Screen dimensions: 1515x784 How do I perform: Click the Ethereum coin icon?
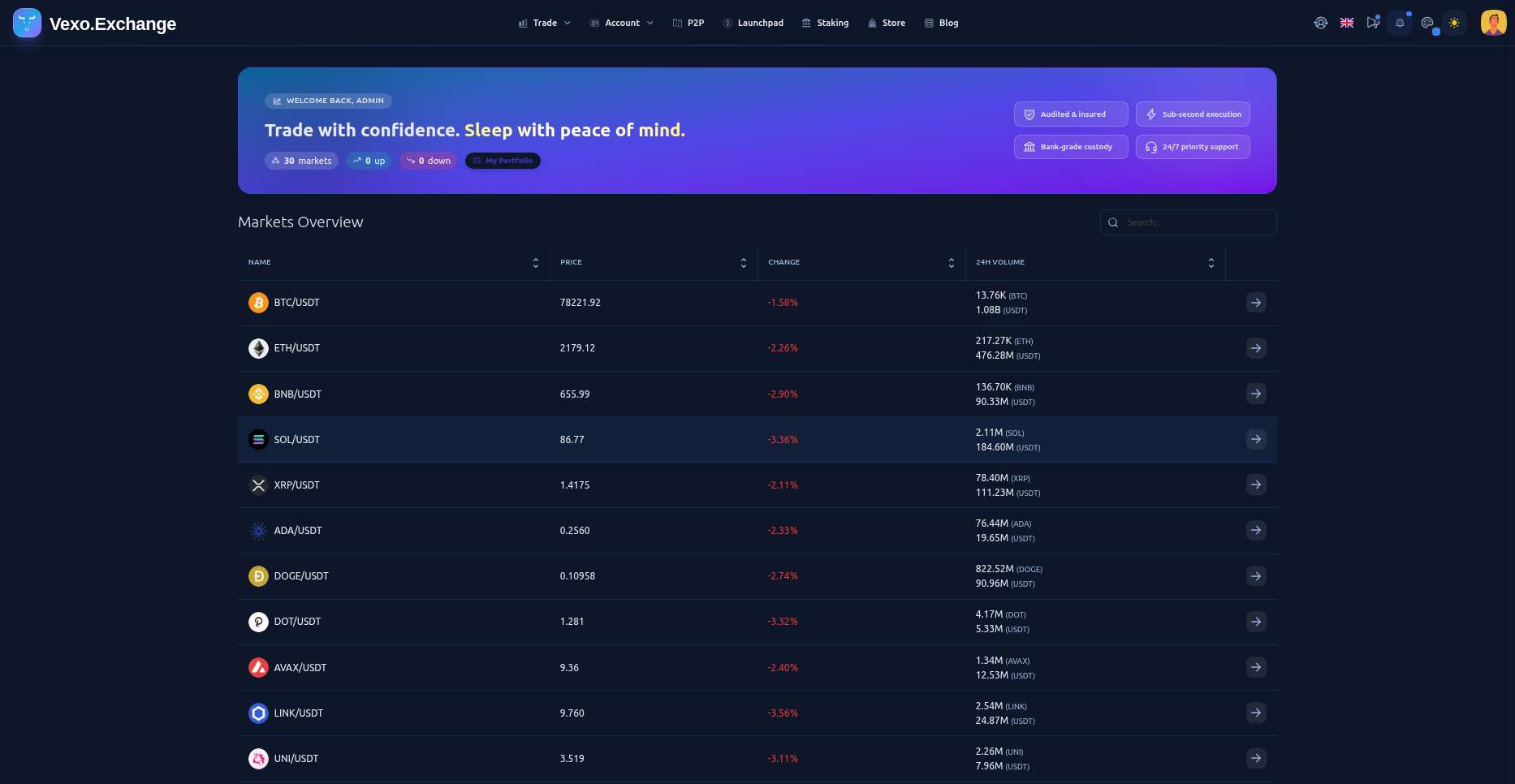[258, 348]
